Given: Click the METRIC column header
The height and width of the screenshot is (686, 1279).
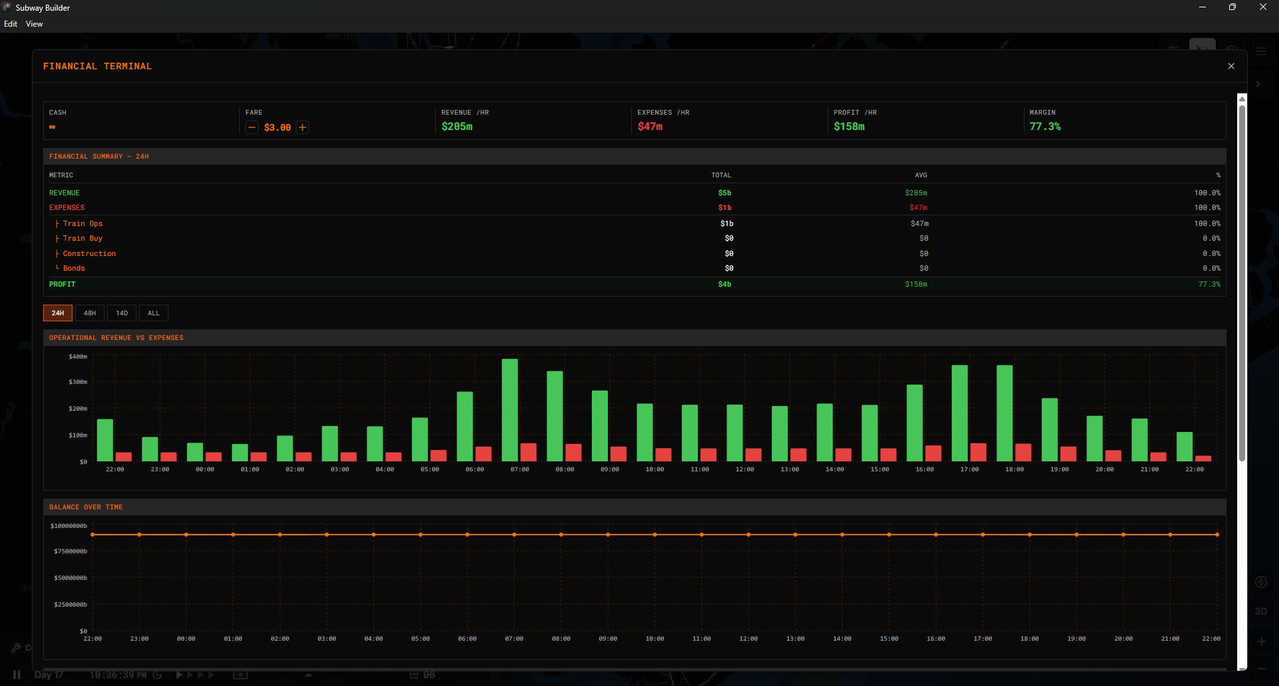Looking at the screenshot, I should click(61, 175).
